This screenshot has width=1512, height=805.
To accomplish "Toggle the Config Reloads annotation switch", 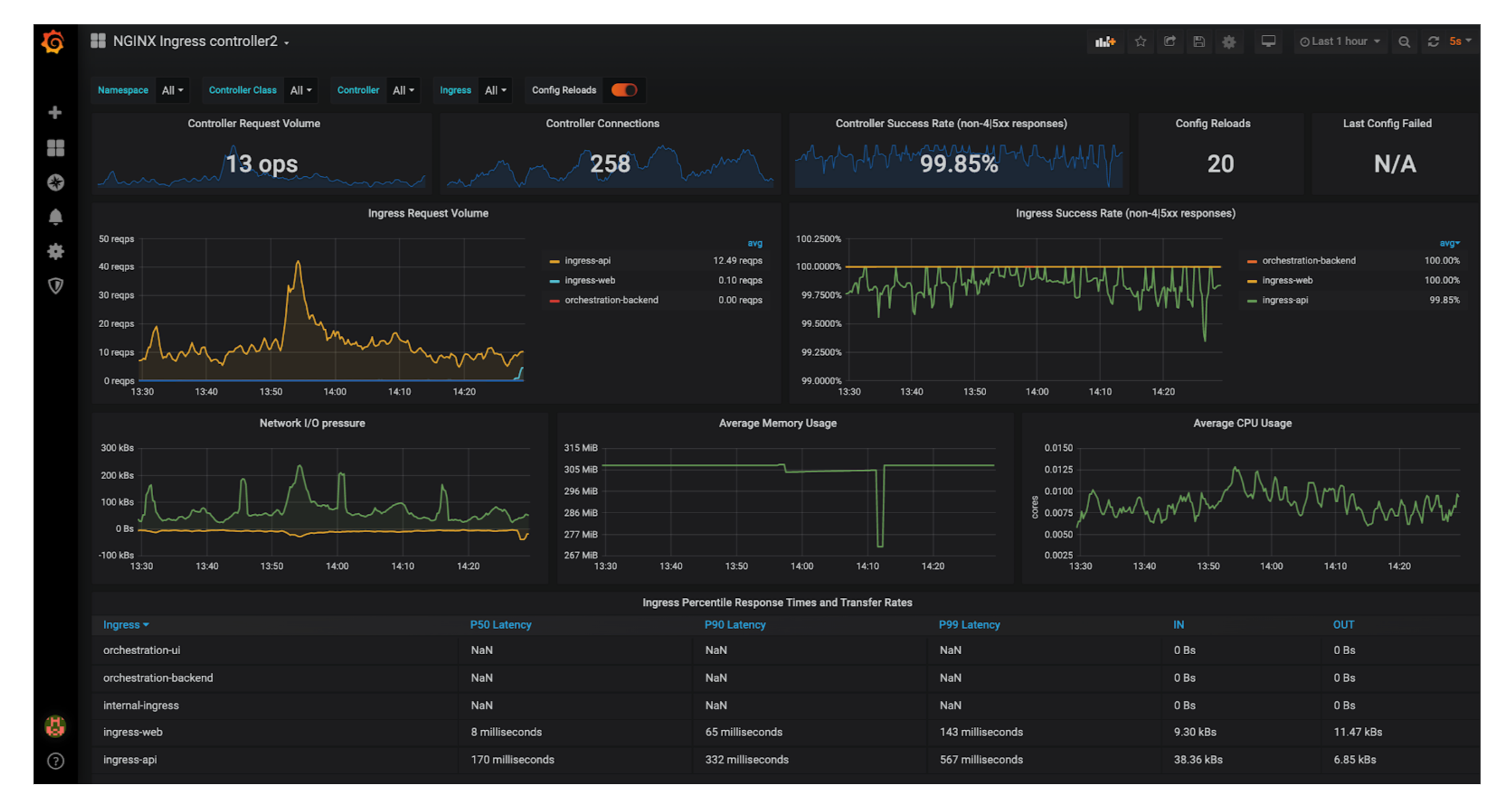I will pyautogui.click(x=624, y=90).
